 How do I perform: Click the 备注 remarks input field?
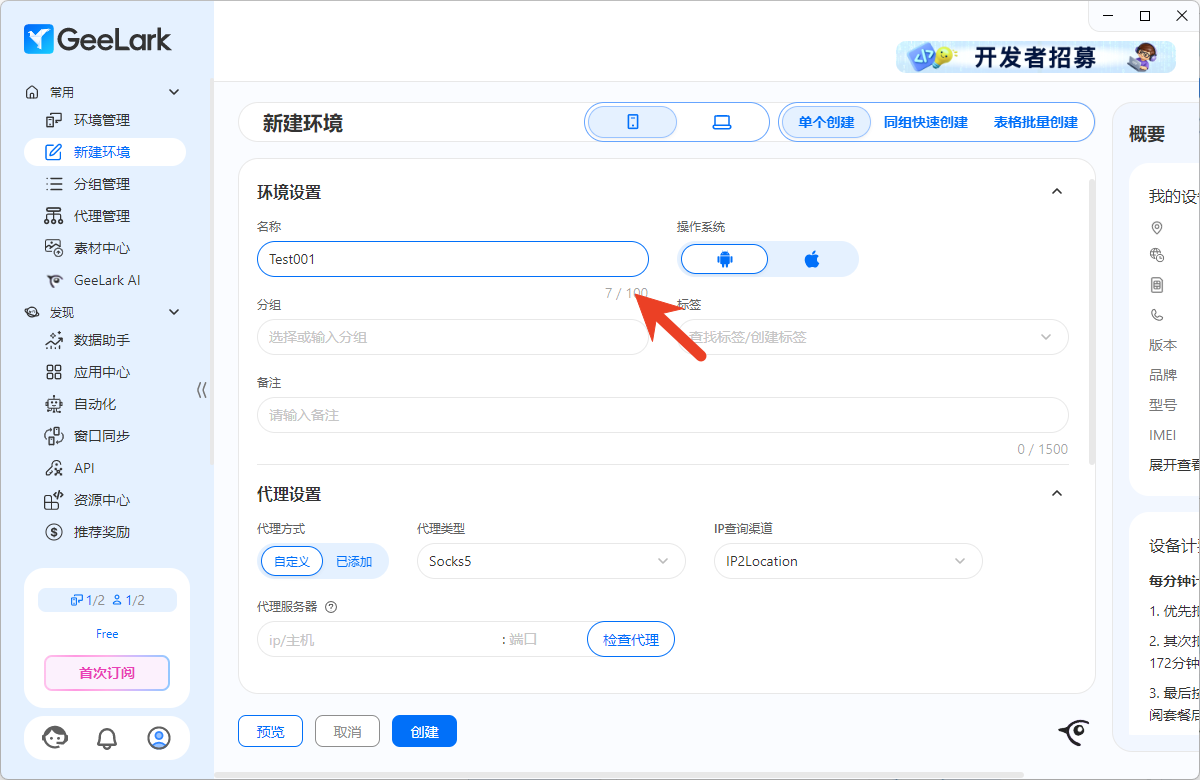pos(662,415)
